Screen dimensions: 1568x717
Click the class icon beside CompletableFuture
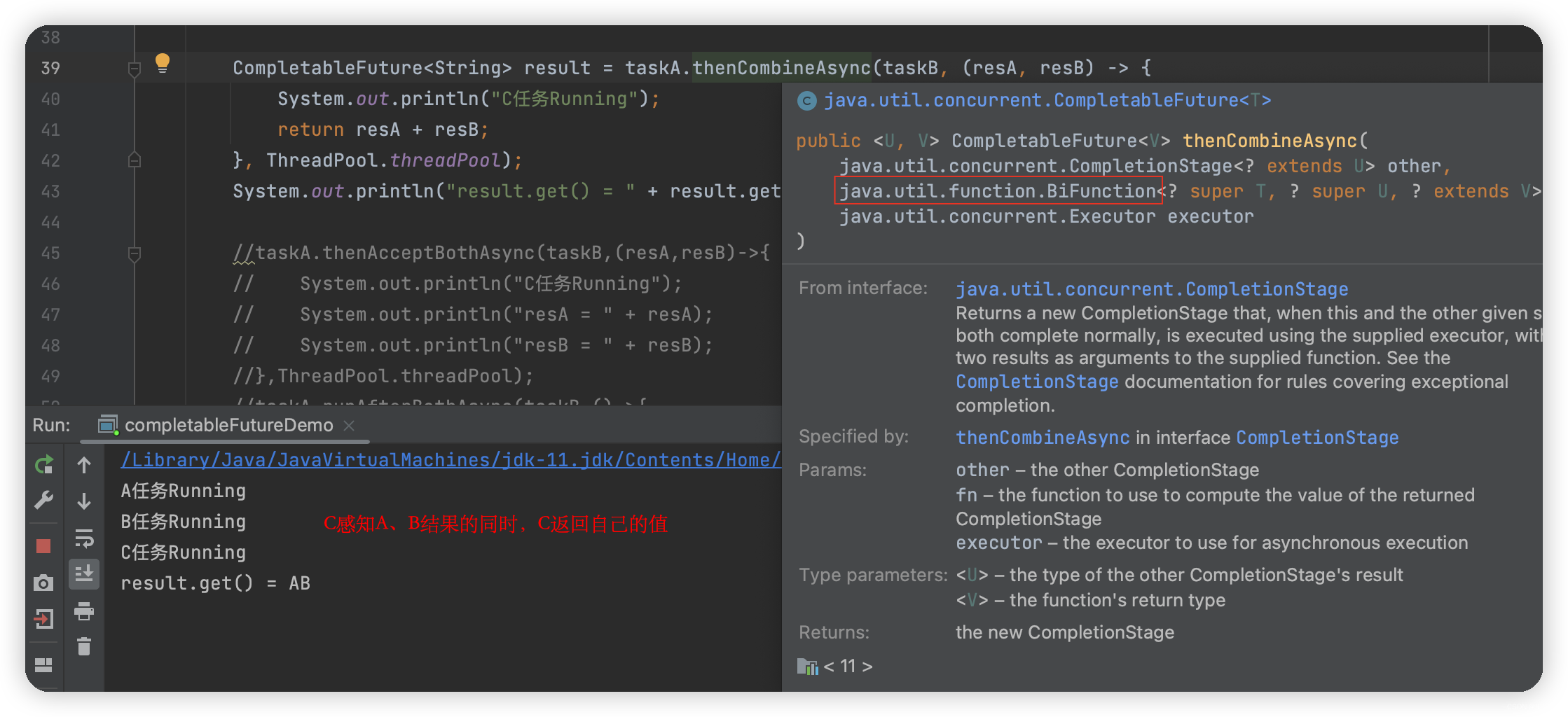point(807,101)
